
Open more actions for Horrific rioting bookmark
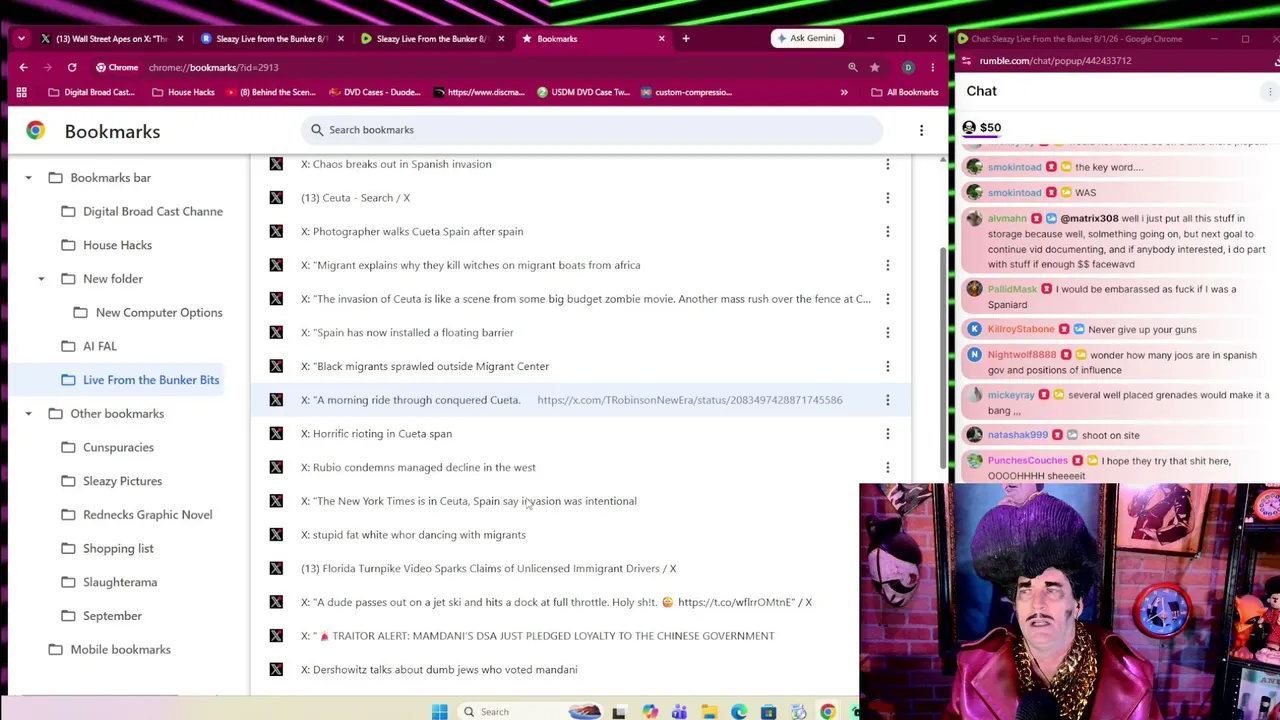point(887,434)
